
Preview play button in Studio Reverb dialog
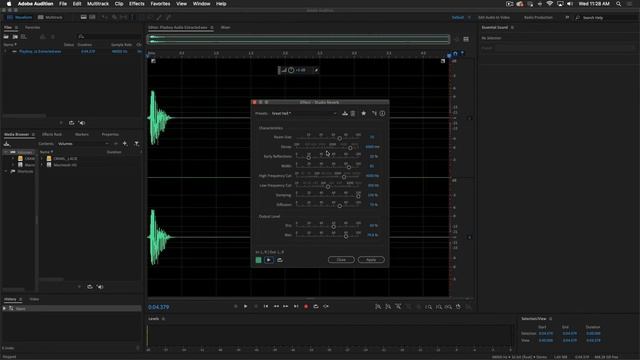[x=269, y=260]
